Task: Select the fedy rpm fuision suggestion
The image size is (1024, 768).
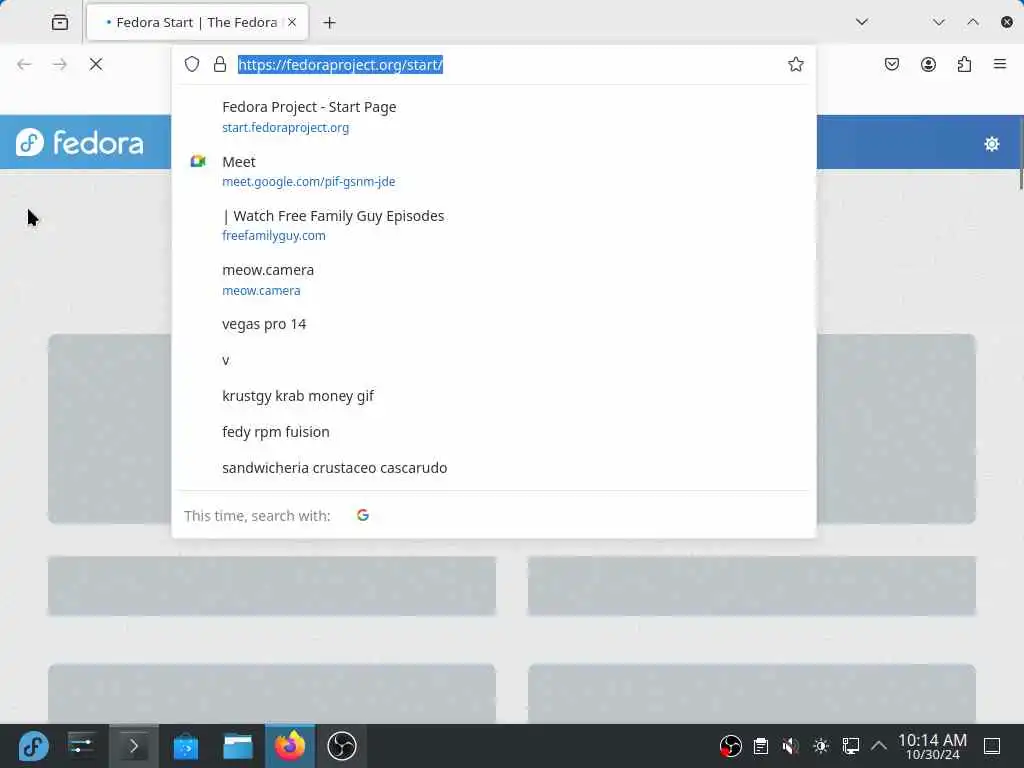Action: (494, 432)
